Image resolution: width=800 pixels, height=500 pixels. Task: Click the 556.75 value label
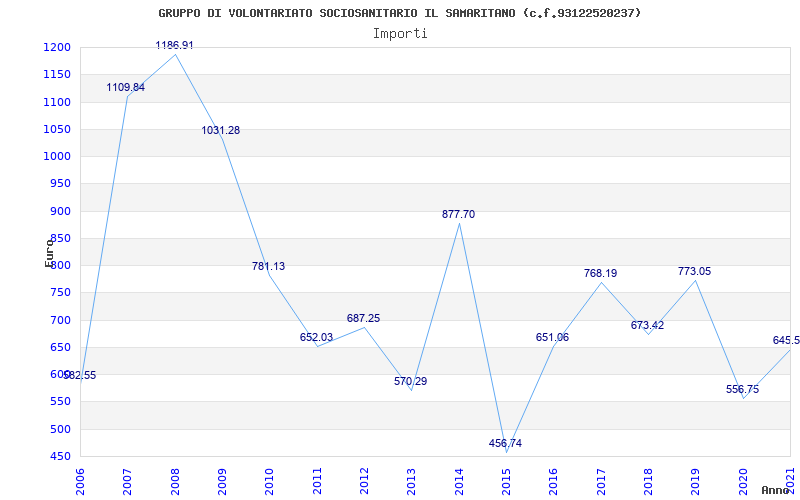tap(742, 390)
